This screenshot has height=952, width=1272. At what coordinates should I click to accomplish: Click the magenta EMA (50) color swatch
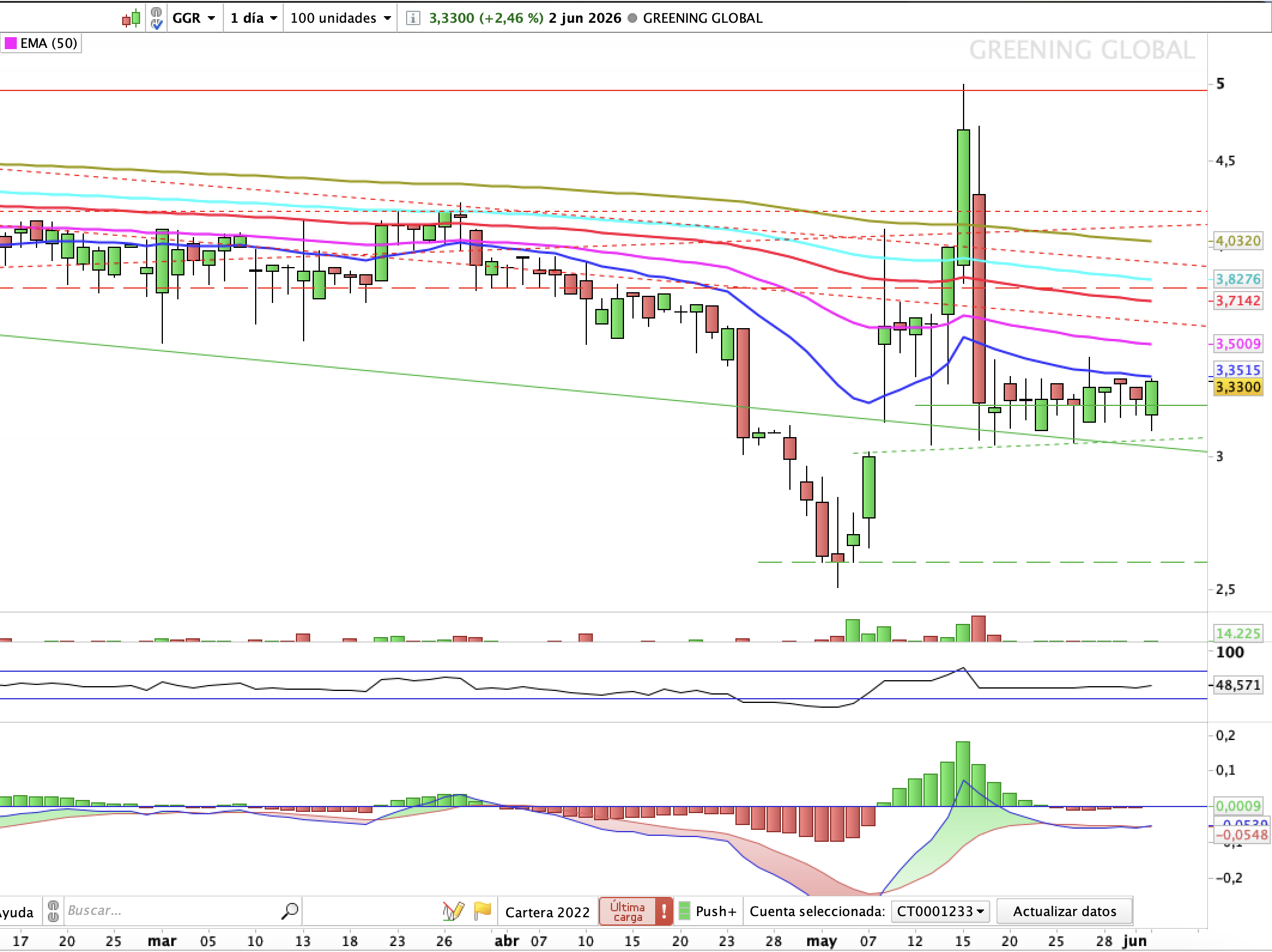coord(10,43)
